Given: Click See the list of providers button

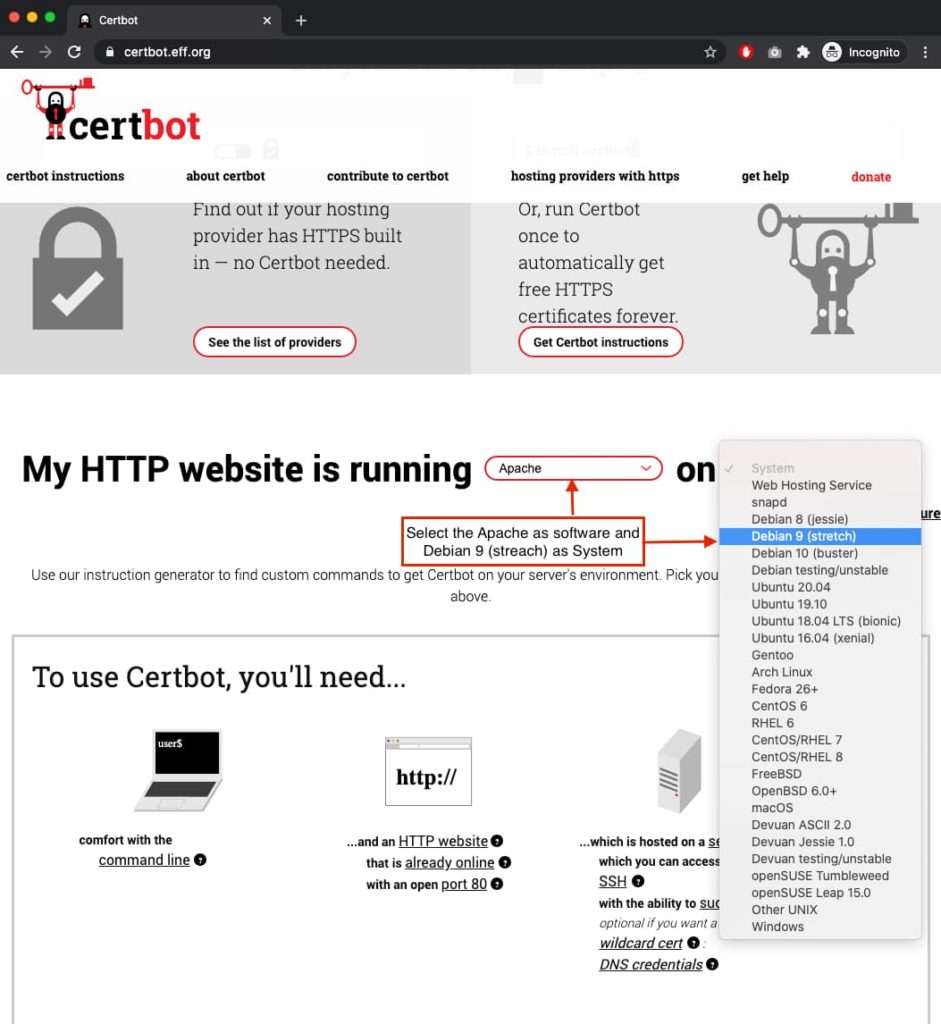Looking at the screenshot, I should [274, 342].
